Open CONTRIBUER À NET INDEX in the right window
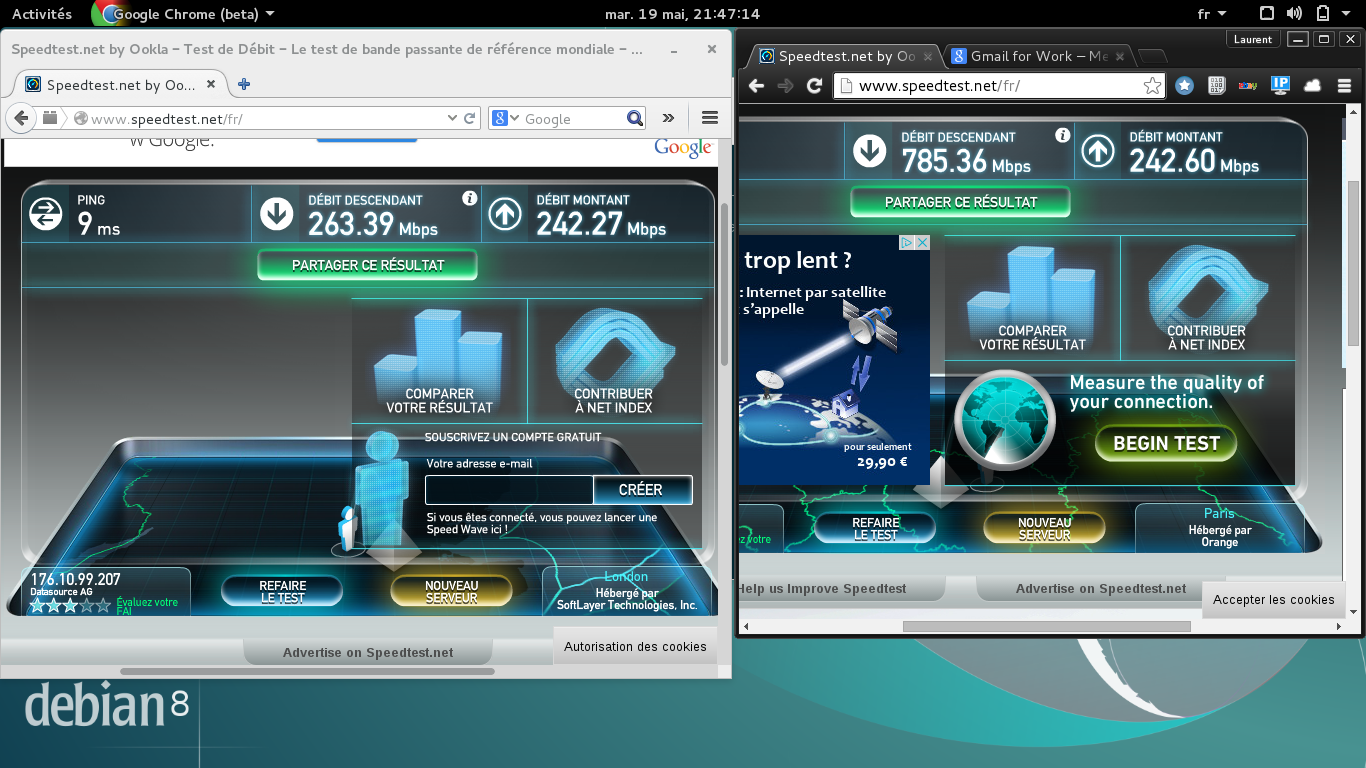This screenshot has width=1366, height=768. pyautogui.click(x=1206, y=296)
